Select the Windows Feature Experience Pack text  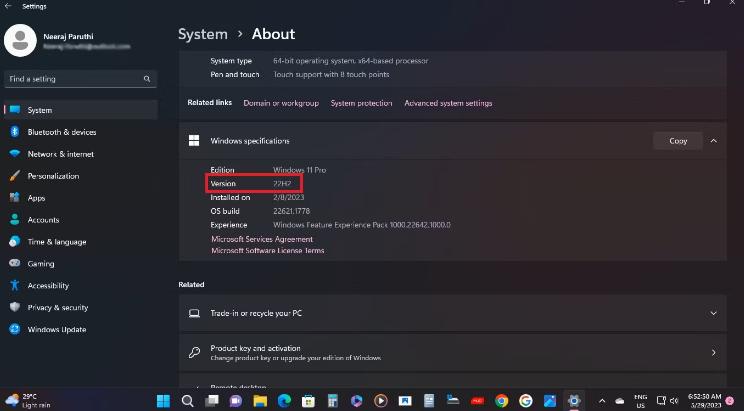[x=362, y=224]
